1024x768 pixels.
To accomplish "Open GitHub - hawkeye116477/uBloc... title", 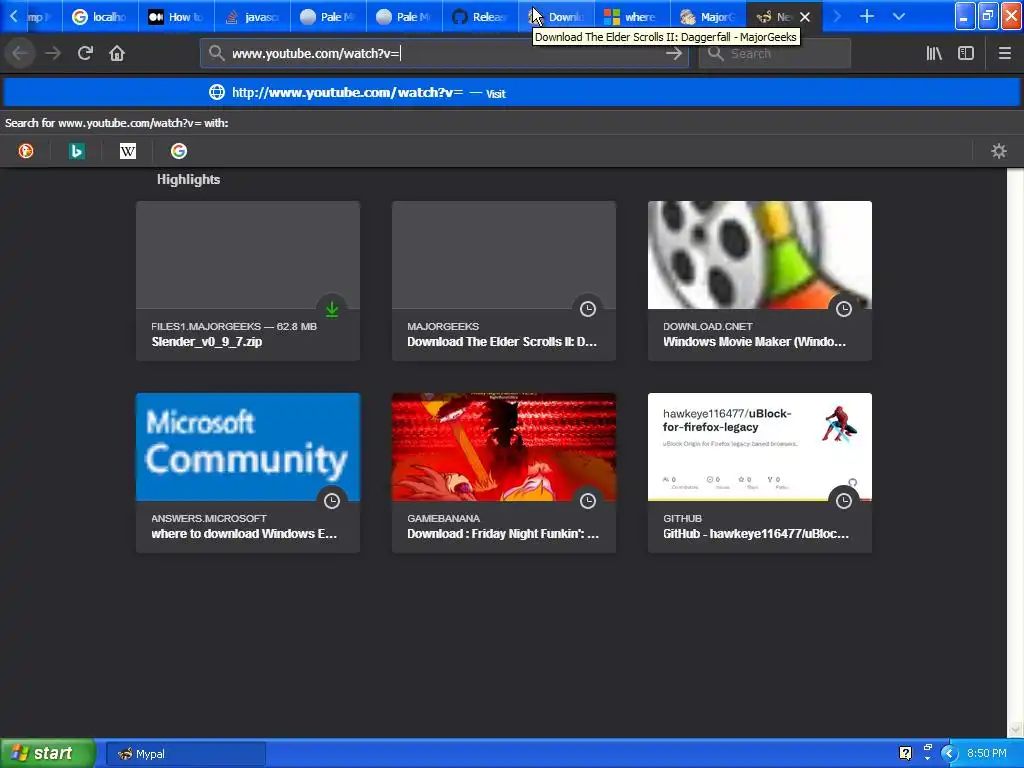I will pos(756,534).
